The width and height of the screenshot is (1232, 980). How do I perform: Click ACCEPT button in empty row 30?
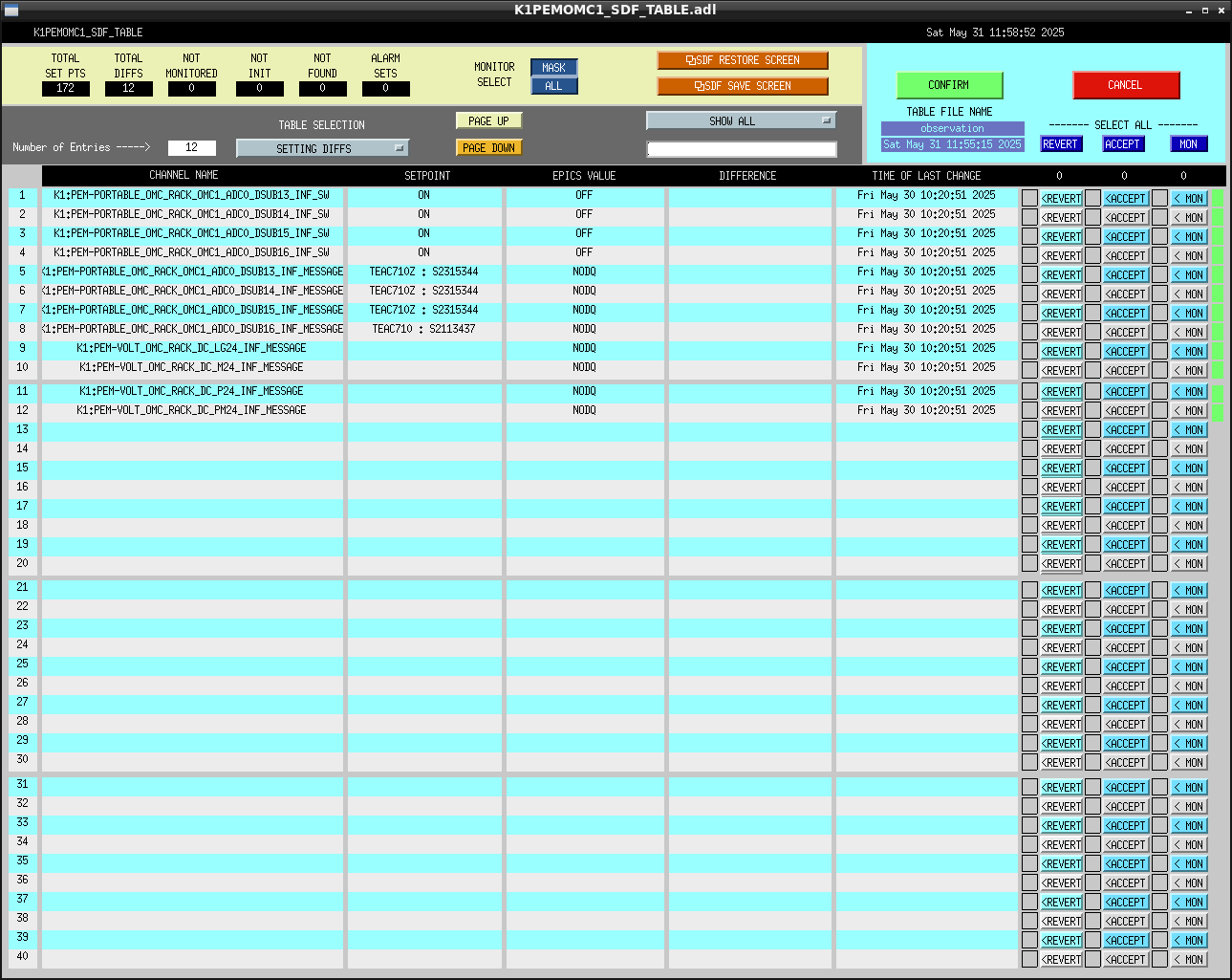(1127, 763)
